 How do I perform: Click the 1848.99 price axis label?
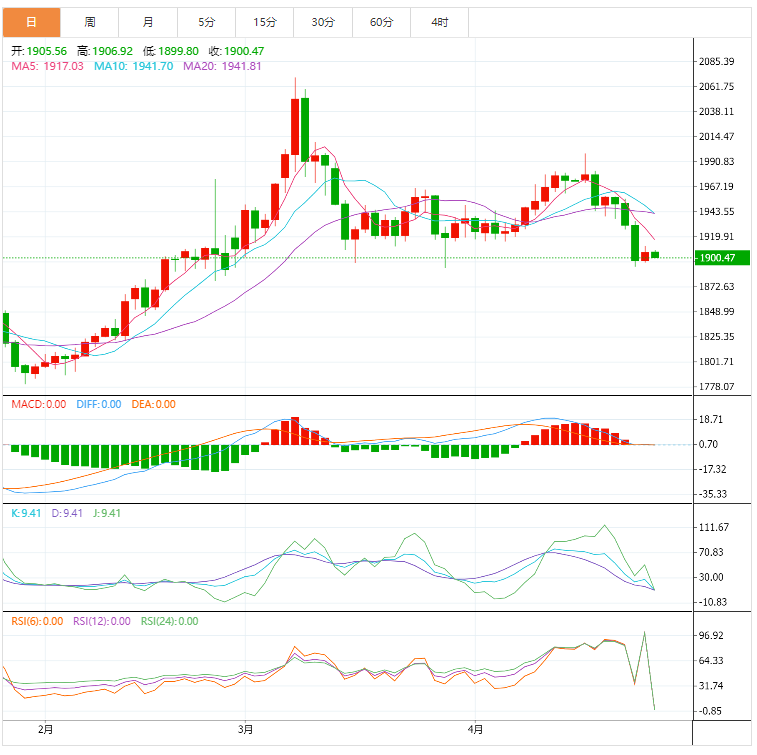[x=716, y=312]
